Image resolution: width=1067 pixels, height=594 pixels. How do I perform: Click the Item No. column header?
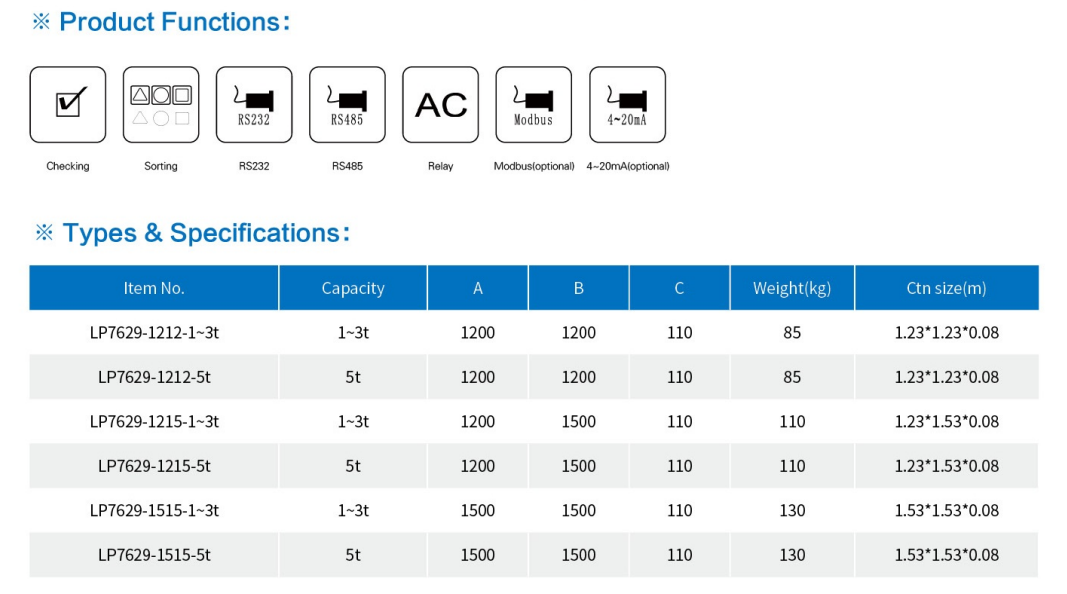pos(154,288)
